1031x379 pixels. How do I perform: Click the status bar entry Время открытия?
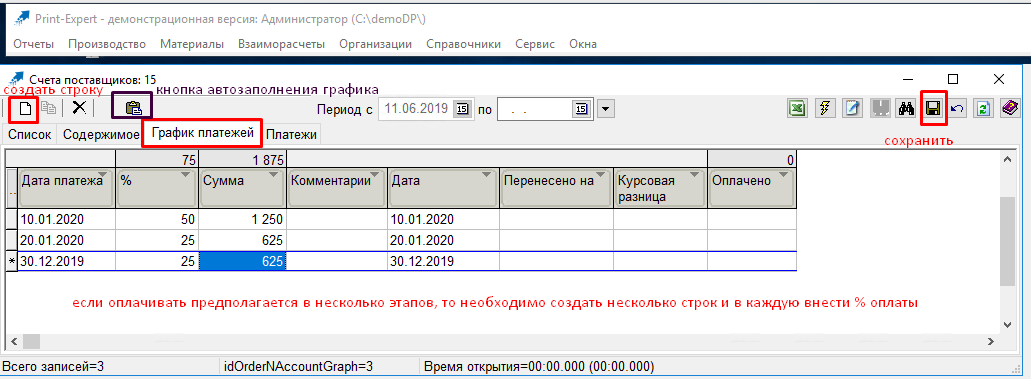[x=539, y=366]
